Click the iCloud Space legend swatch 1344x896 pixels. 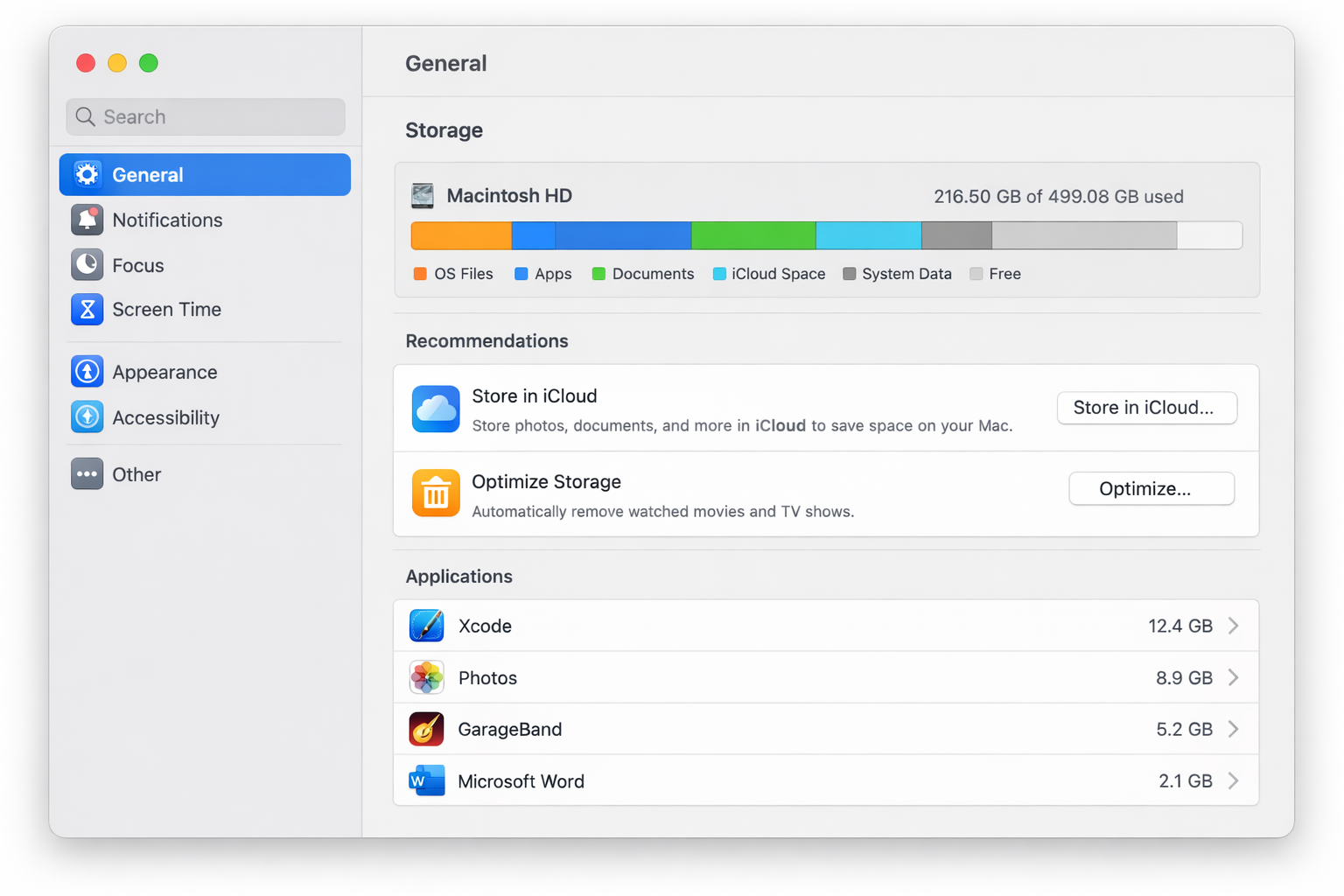point(719,274)
